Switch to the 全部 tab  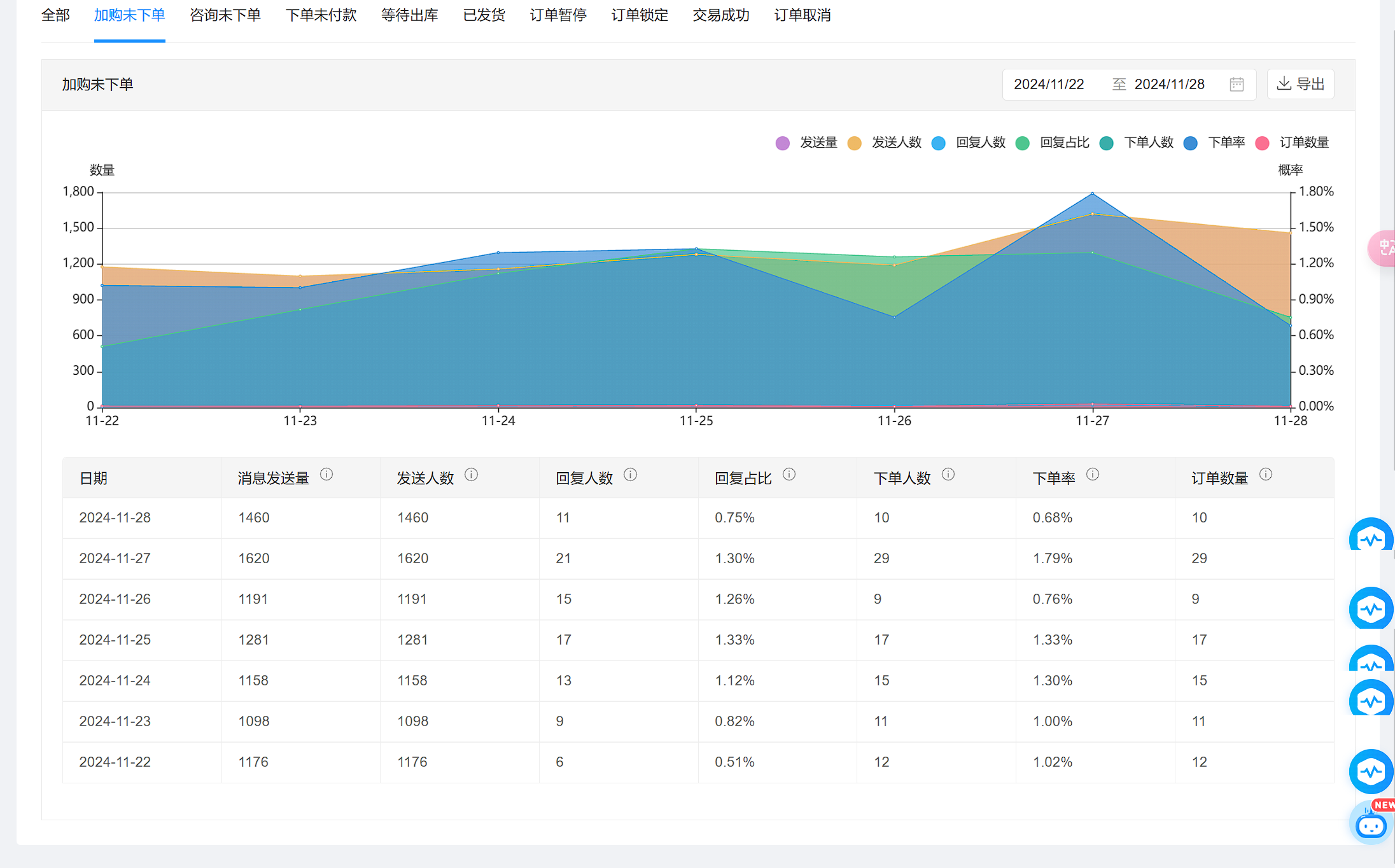(x=55, y=15)
